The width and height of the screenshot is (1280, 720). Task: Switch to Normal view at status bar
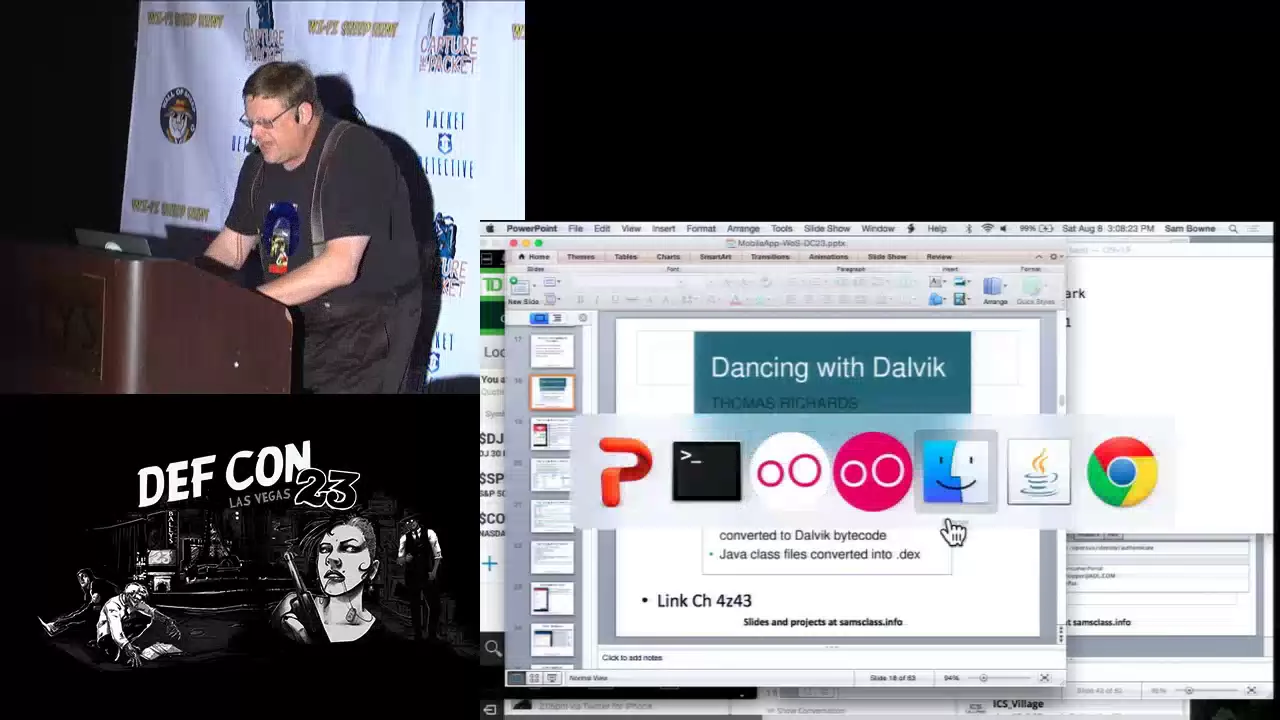517,678
